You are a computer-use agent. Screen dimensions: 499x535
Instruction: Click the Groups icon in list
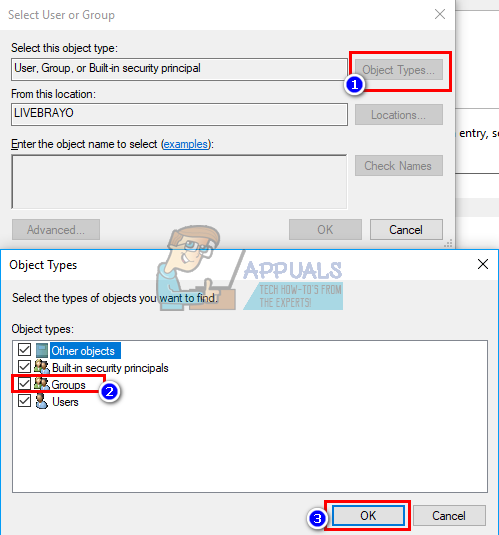(x=42, y=384)
